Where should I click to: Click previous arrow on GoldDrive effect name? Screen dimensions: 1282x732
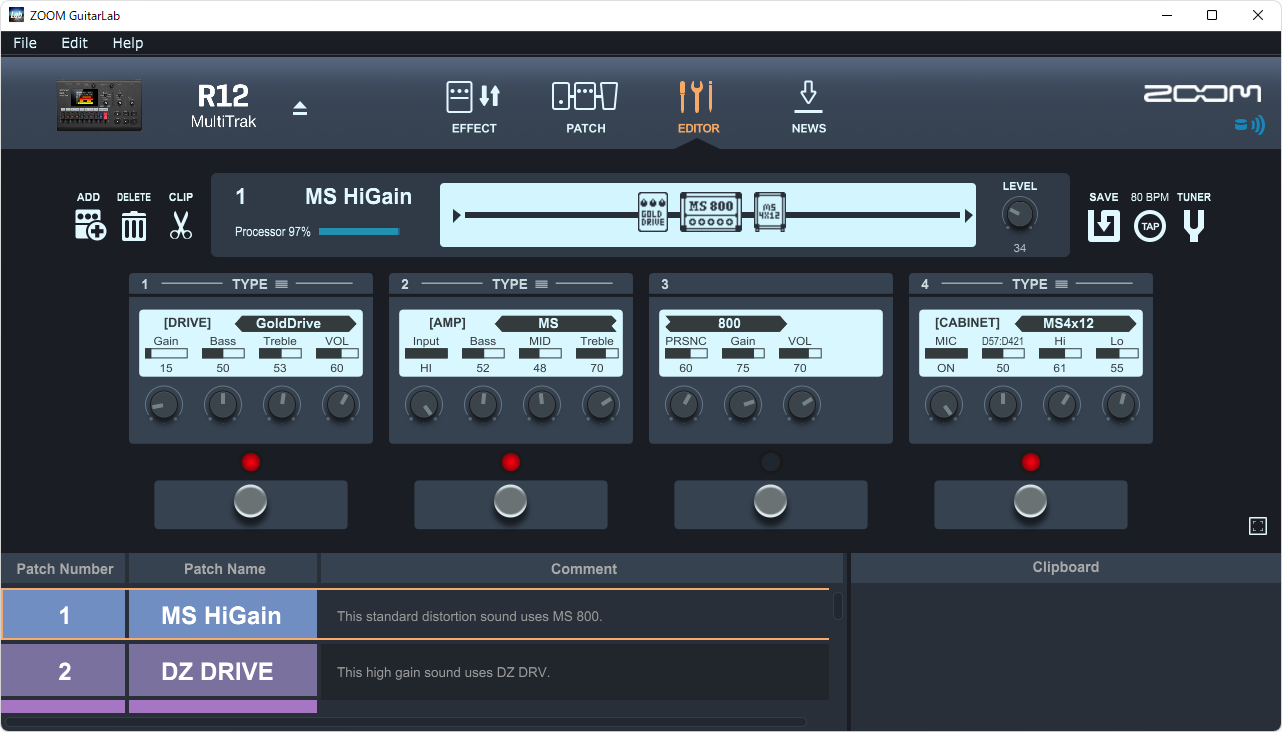pyautogui.click(x=241, y=324)
